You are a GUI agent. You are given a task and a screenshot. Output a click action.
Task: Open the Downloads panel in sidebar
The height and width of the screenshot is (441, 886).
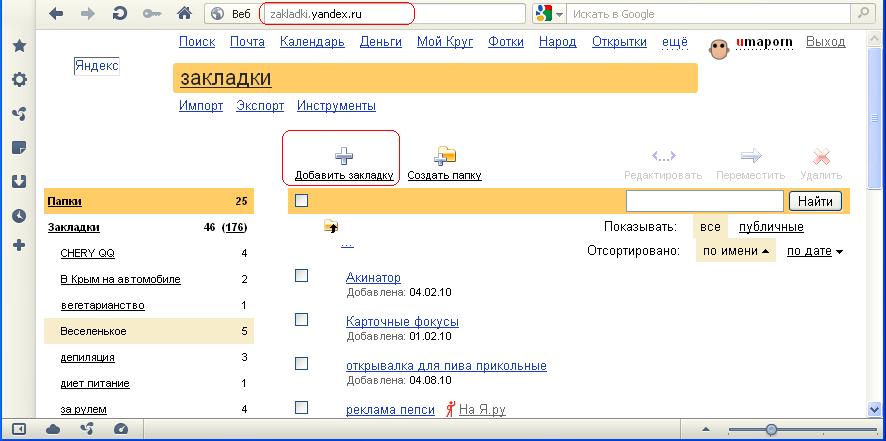click(x=19, y=182)
